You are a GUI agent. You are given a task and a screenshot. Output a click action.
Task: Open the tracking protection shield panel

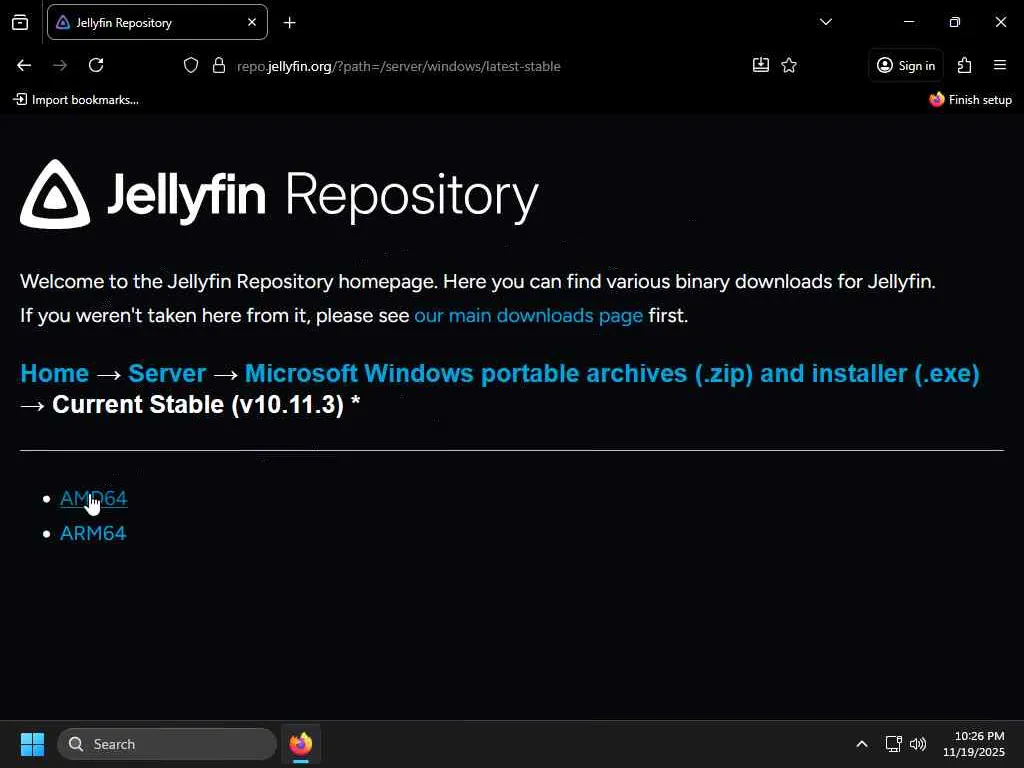pyautogui.click(x=191, y=65)
